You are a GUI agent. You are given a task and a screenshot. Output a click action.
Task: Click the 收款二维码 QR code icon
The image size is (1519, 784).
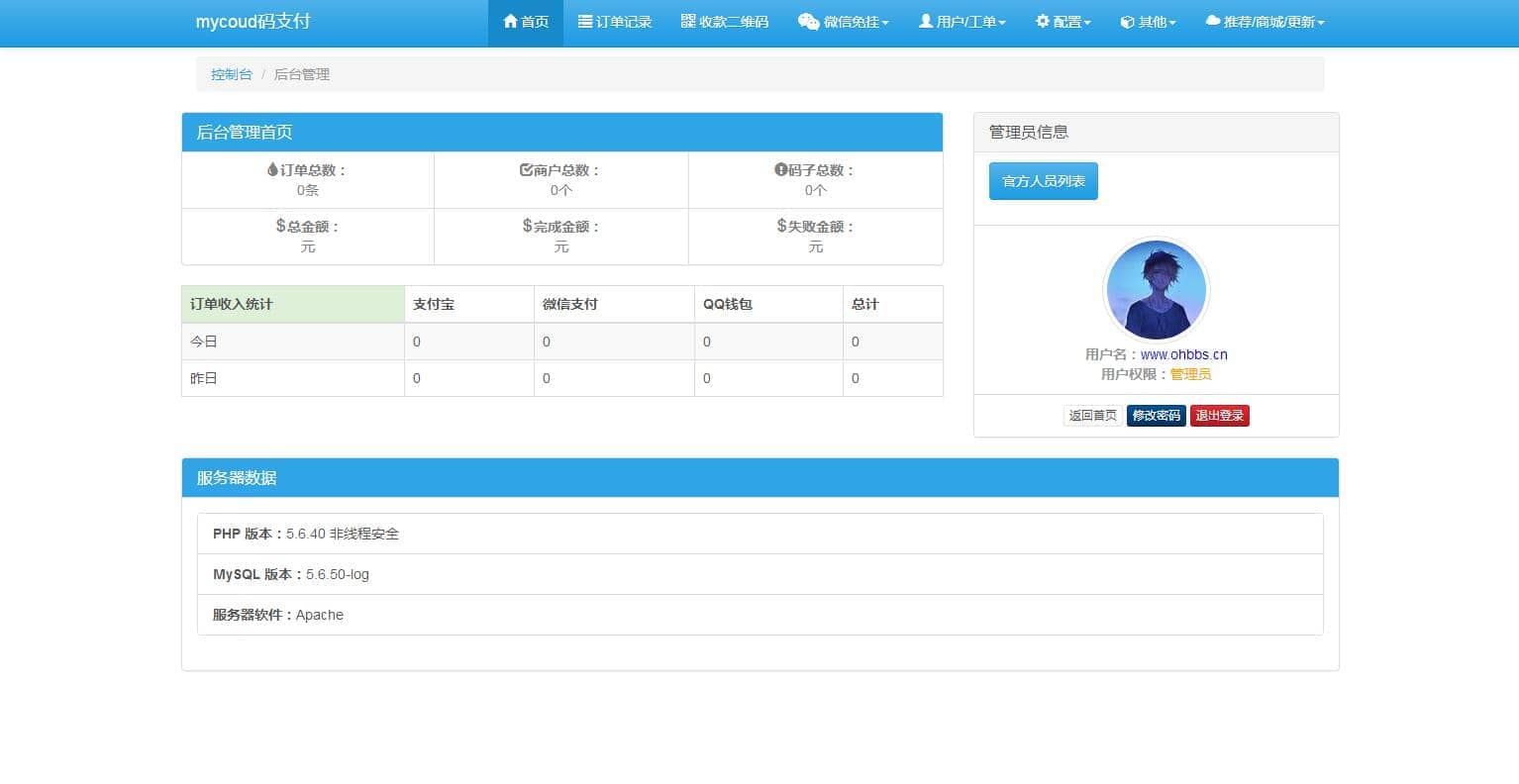point(688,22)
